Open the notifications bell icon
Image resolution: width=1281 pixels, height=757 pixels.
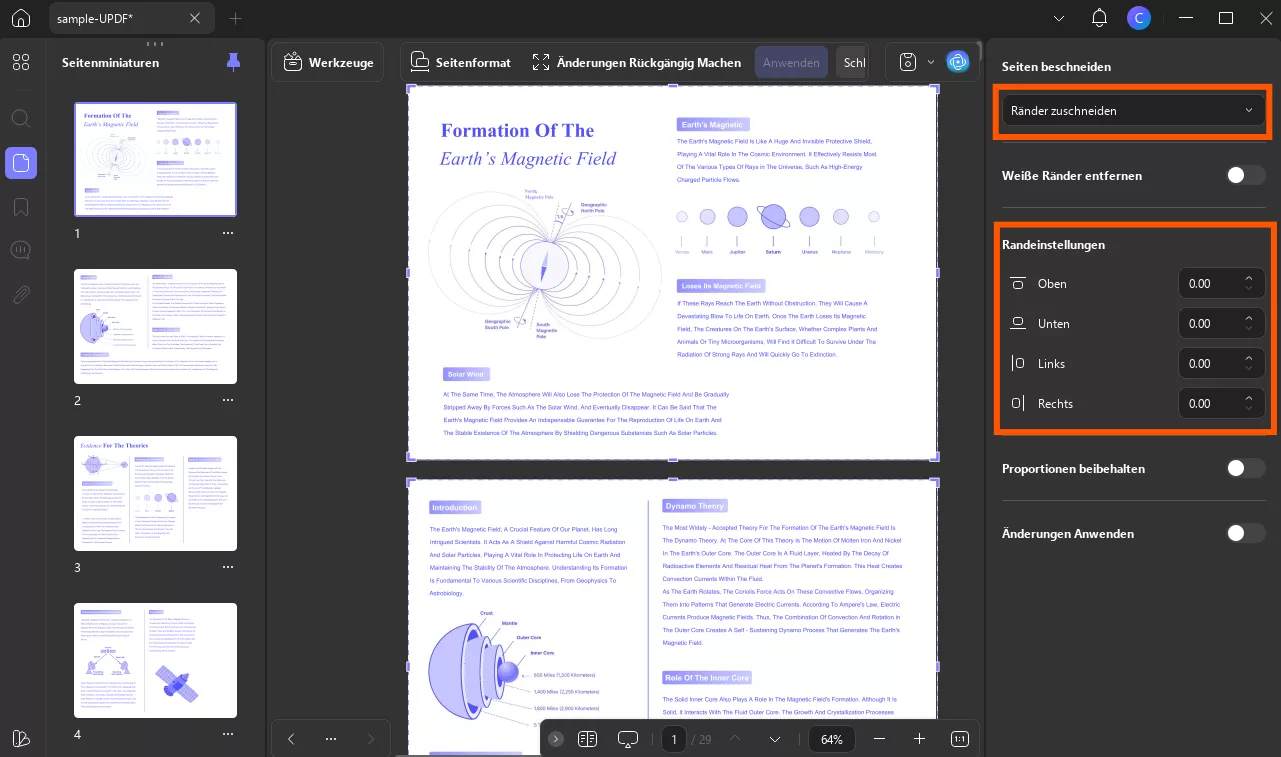coord(1100,18)
